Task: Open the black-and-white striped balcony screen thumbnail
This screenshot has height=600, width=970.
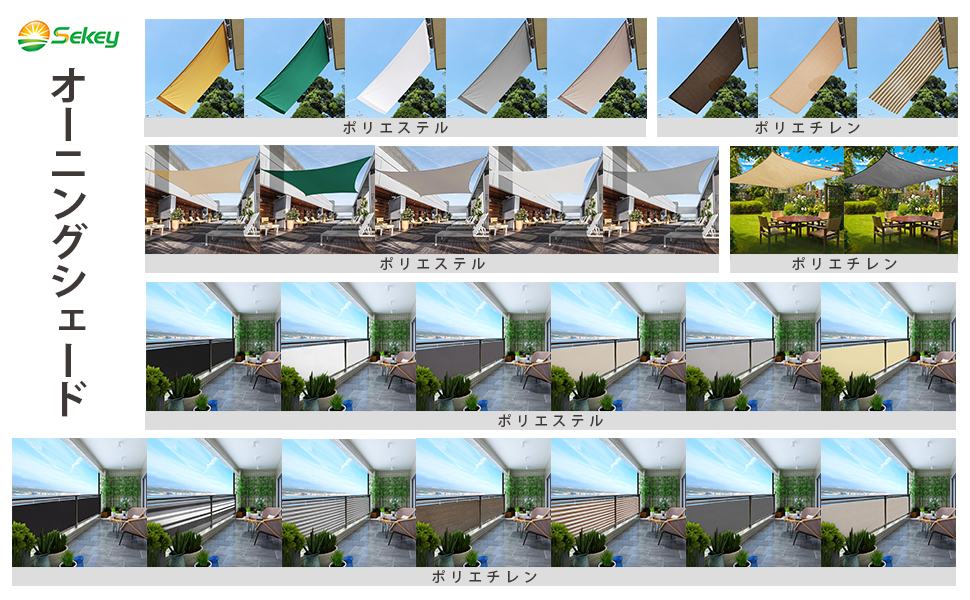Action: (214, 503)
